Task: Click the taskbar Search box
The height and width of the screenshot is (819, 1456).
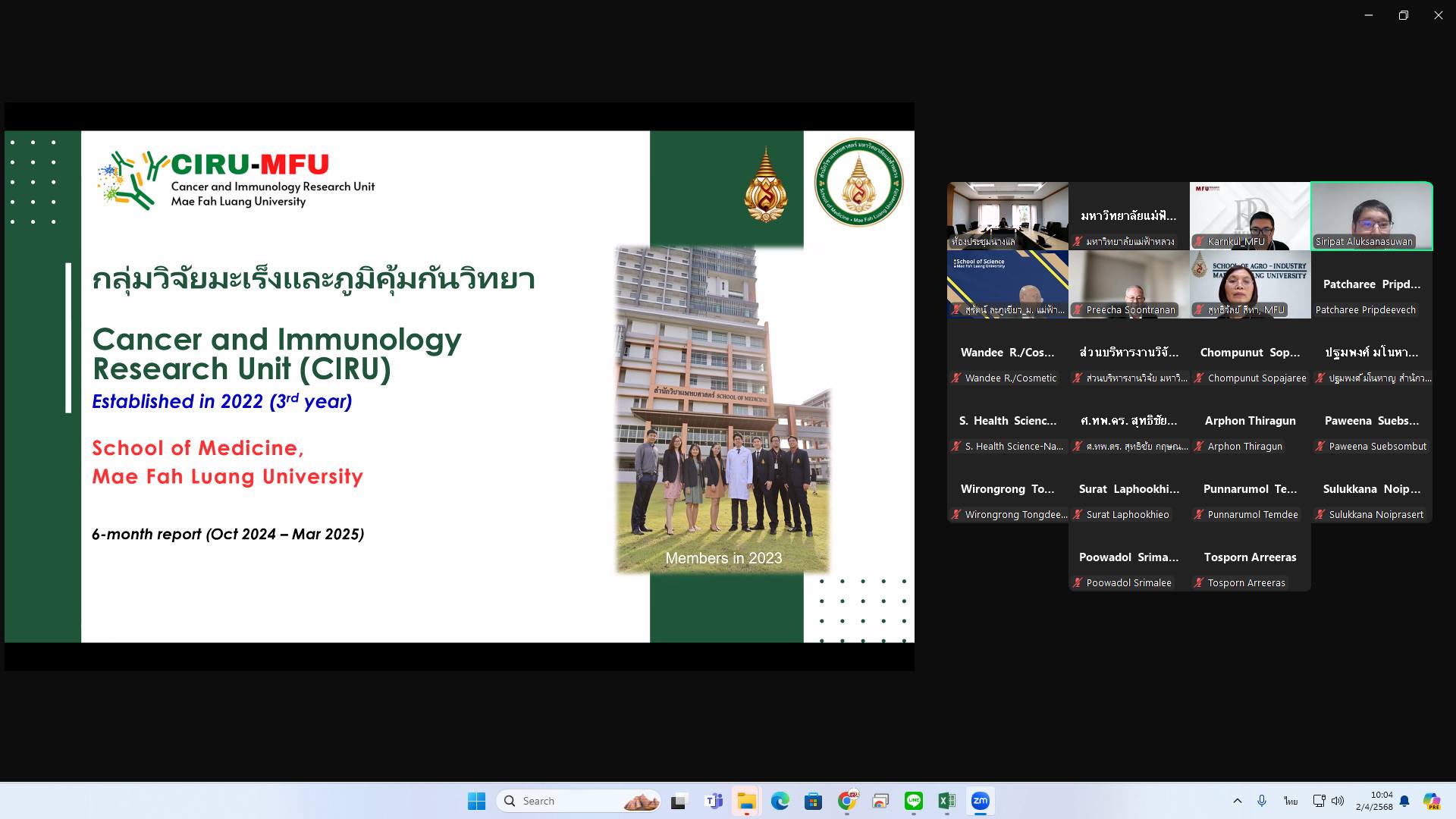Action: tap(579, 801)
